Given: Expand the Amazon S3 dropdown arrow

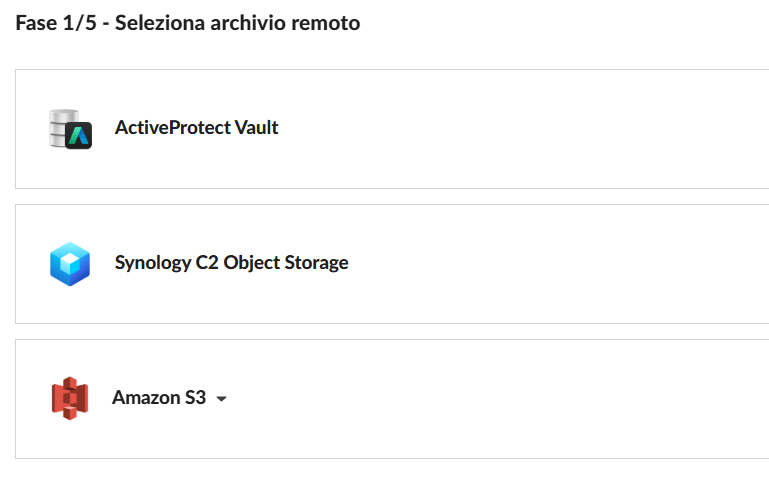Looking at the screenshot, I should coord(222,399).
